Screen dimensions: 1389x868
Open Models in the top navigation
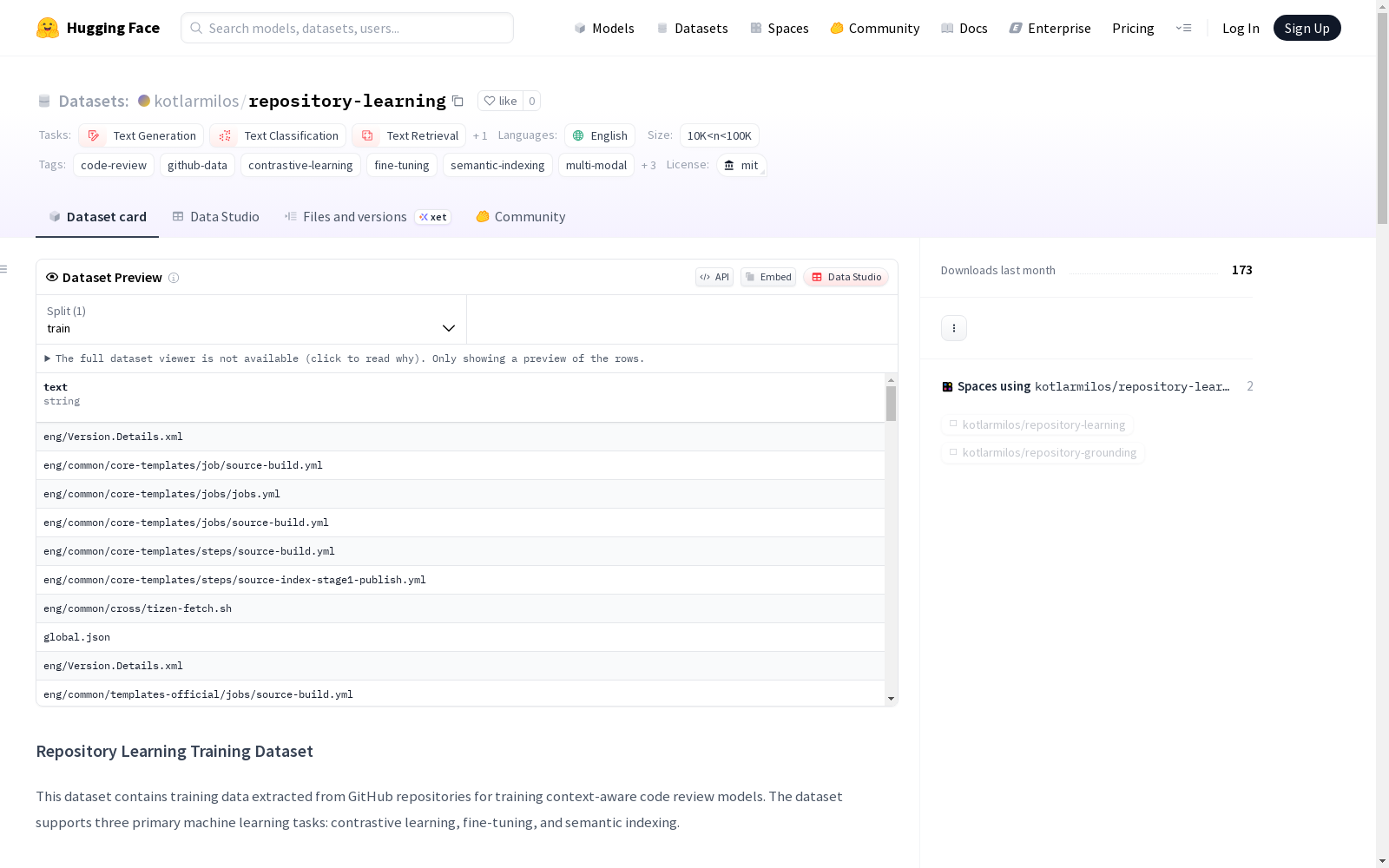pyautogui.click(x=604, y=28)
